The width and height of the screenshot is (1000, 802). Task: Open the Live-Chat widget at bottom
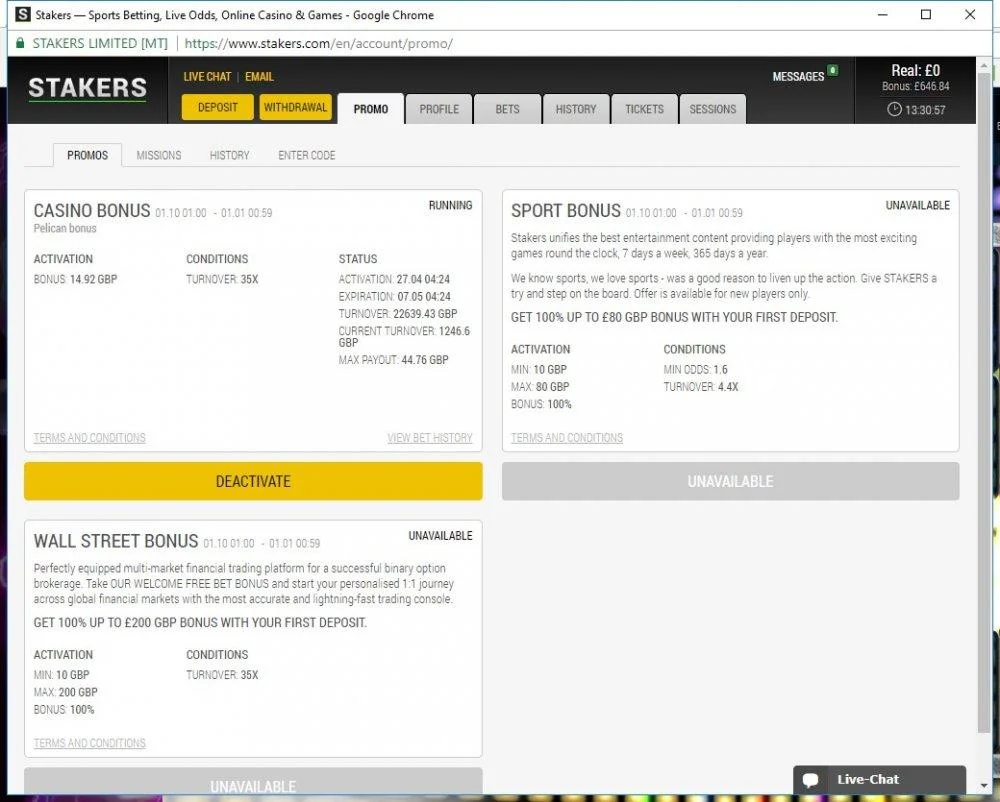pos(879,780)
